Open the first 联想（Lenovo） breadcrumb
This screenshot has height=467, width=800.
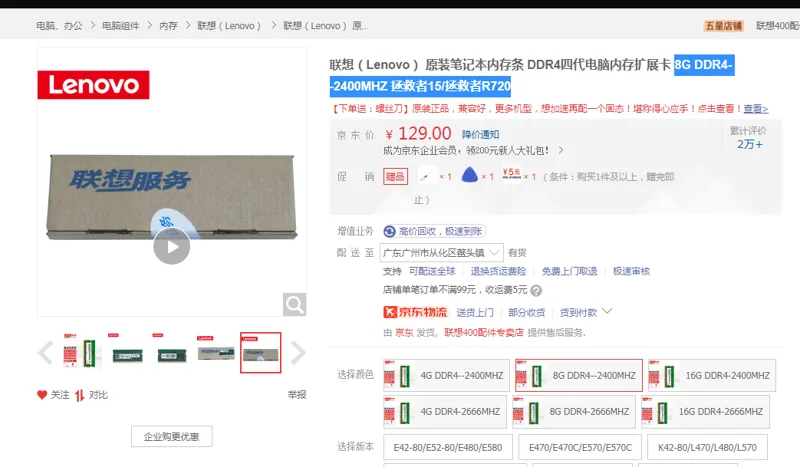229,26
